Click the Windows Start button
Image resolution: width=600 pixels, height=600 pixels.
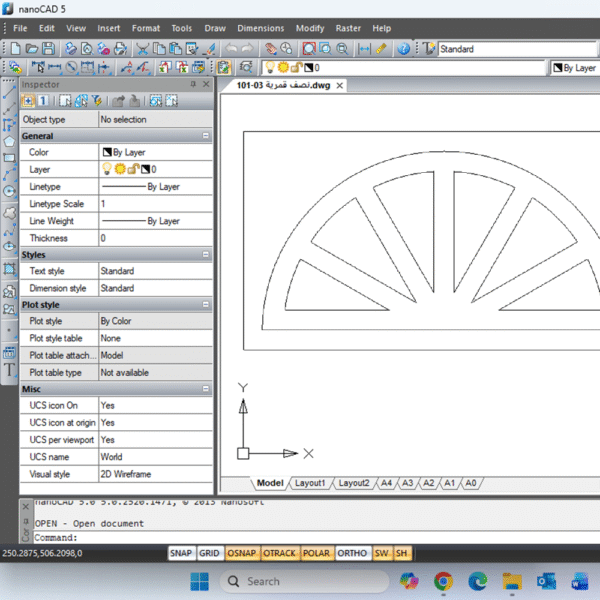coord(199,580)
